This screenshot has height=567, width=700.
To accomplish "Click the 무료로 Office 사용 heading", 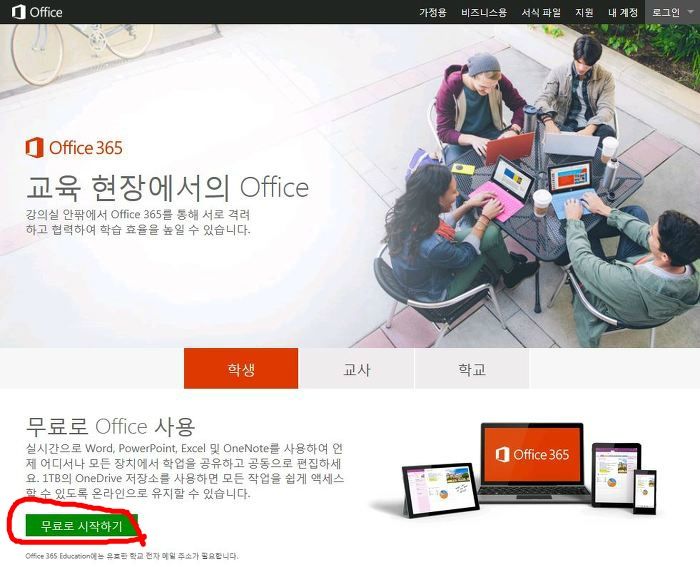I will click(110, 426).
